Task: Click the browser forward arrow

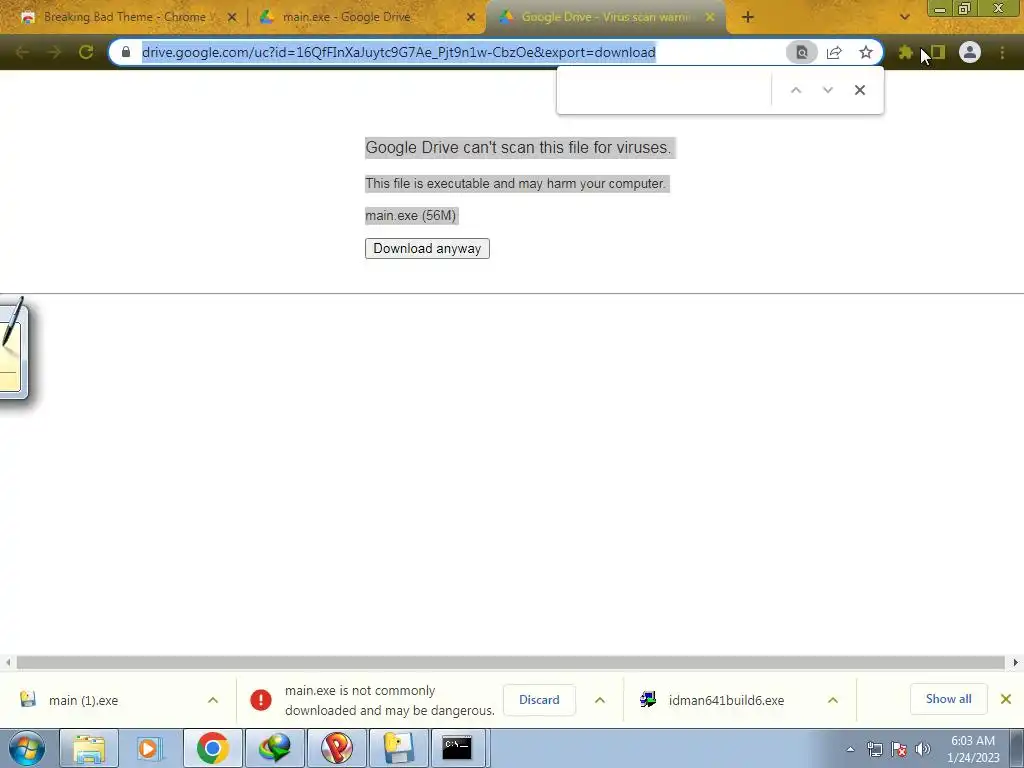Action: 54,52
